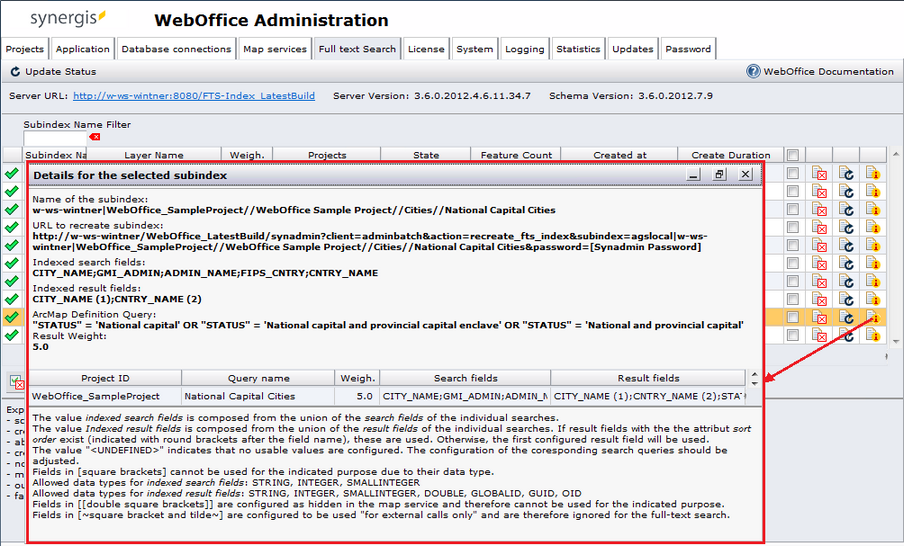Tick the checkbox in the last grid row
Screen dimensions: 904x546
pyautogui.click(x=793, y=335)
